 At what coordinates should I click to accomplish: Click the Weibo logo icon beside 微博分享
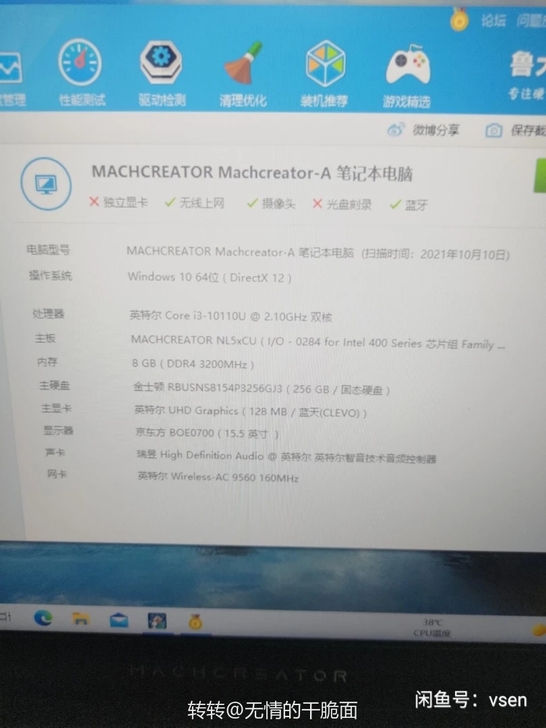tap(396, 130)
